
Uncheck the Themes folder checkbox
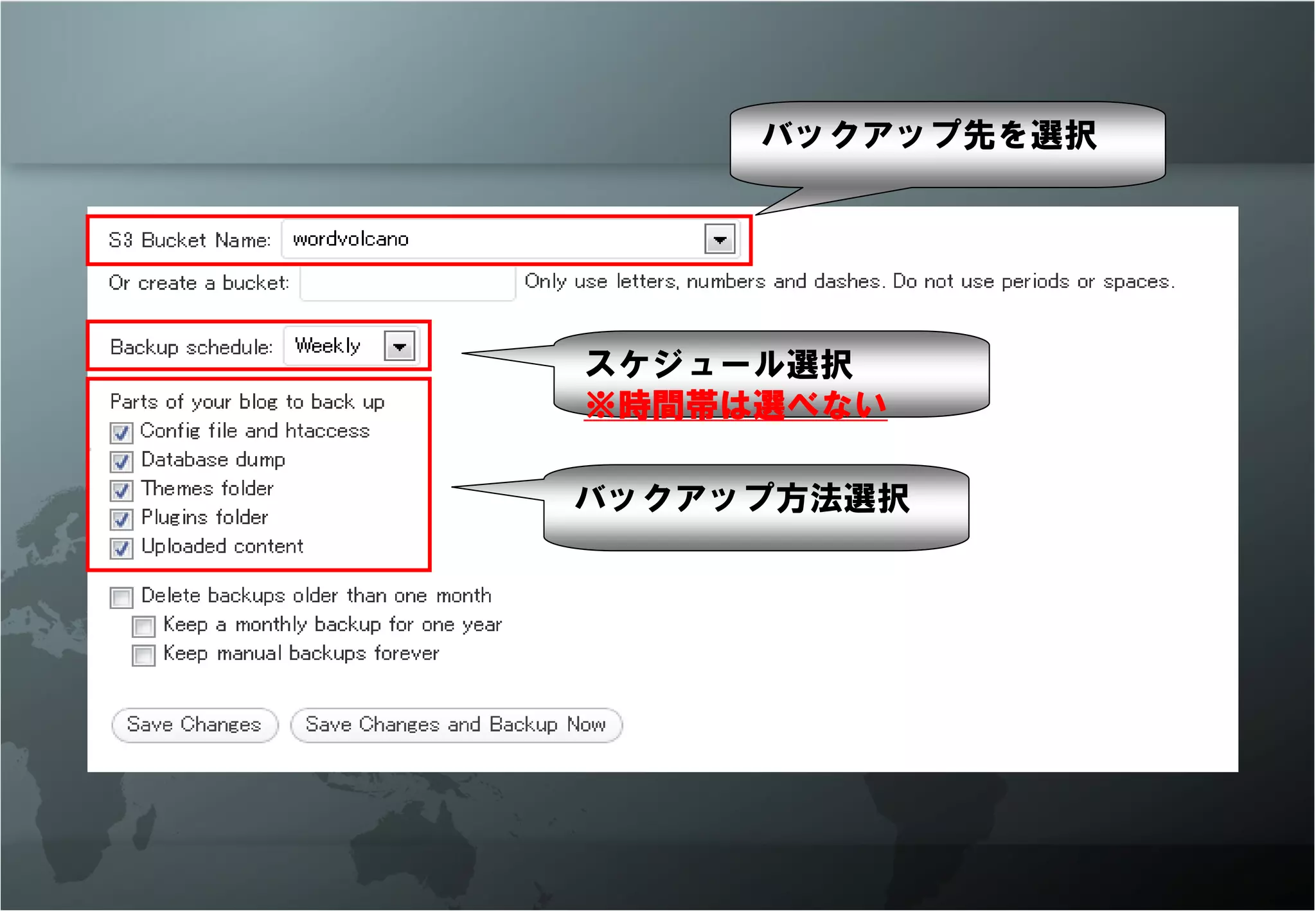[x=121, y=490]
